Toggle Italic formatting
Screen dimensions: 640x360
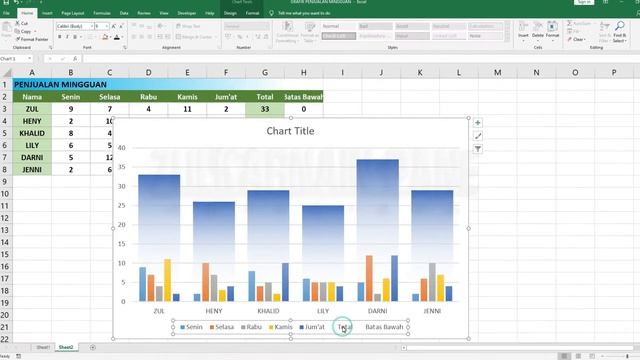(x=67, y=37)
